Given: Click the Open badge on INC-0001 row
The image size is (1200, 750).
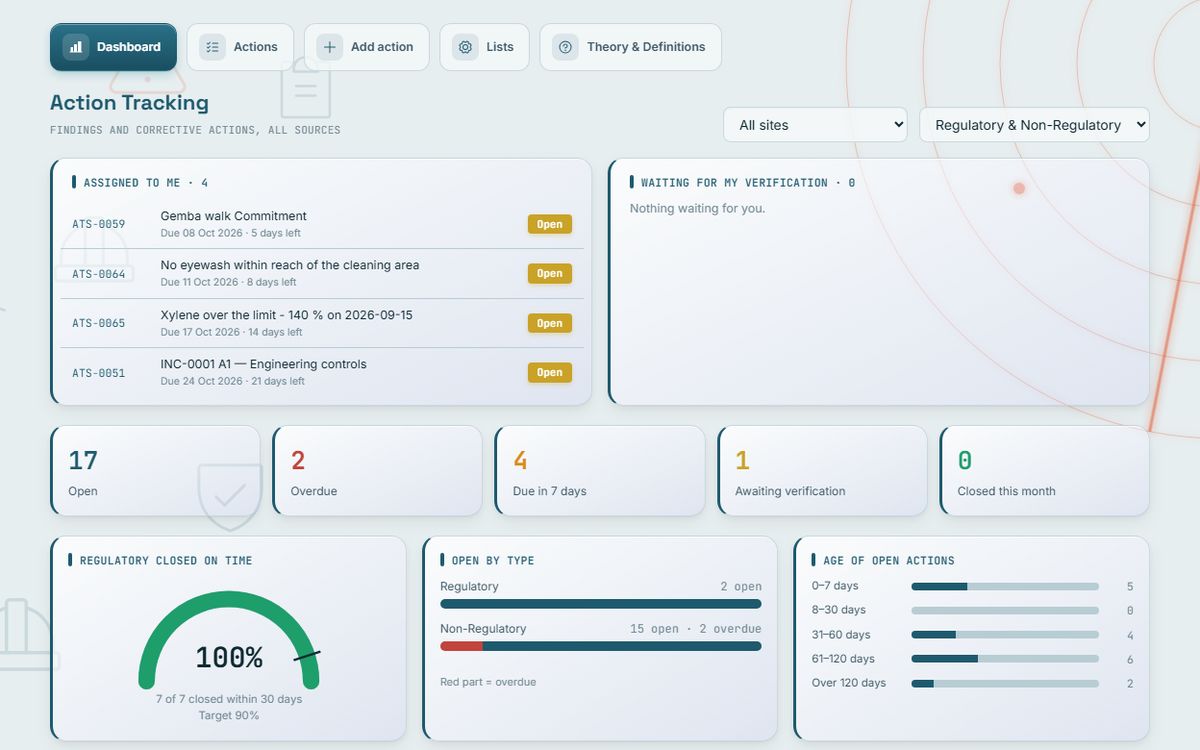Looking at the screenshot, I should [x=550, y=372].
